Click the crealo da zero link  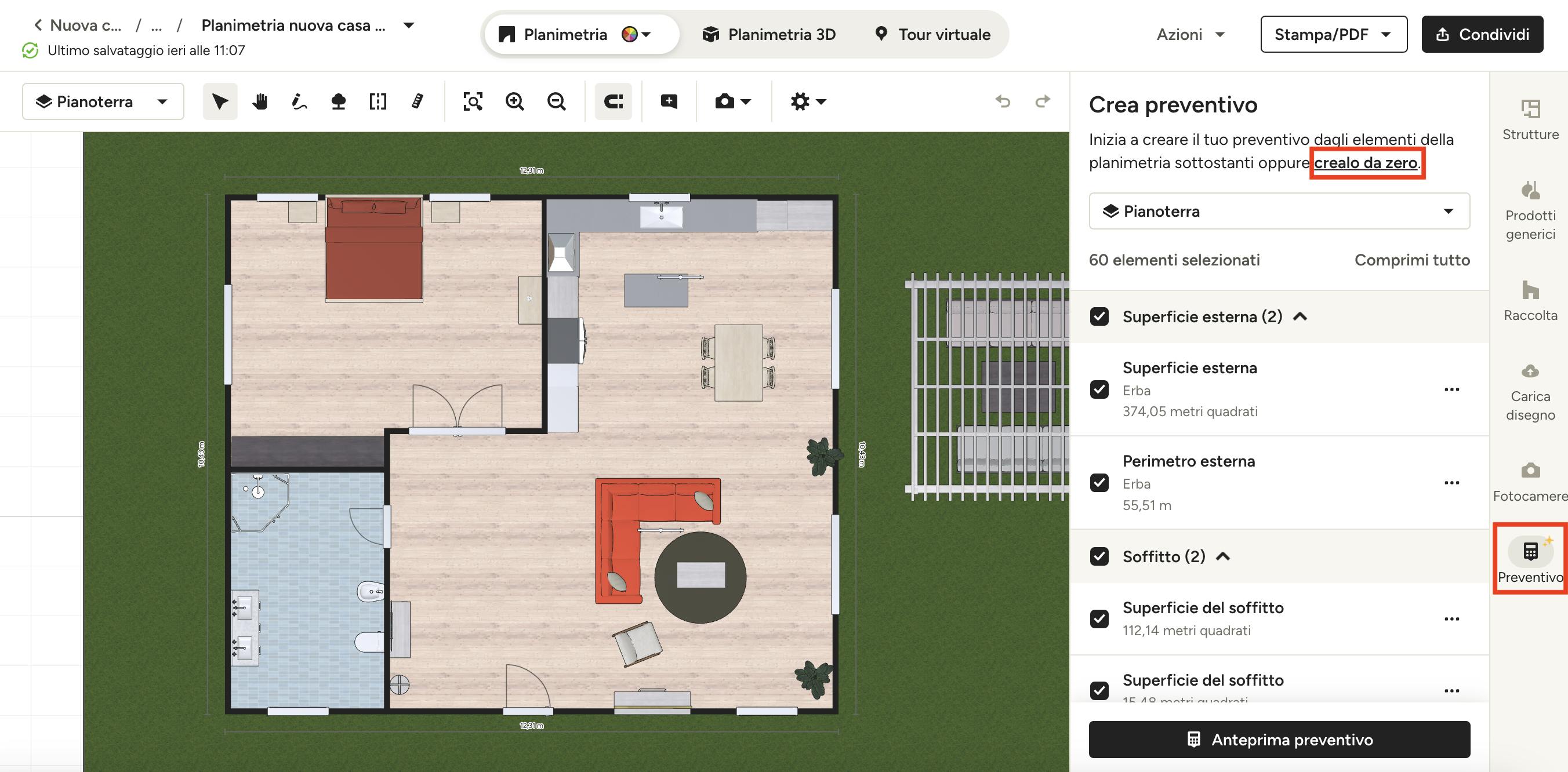pyautogui.click(x=1365, y=162)
